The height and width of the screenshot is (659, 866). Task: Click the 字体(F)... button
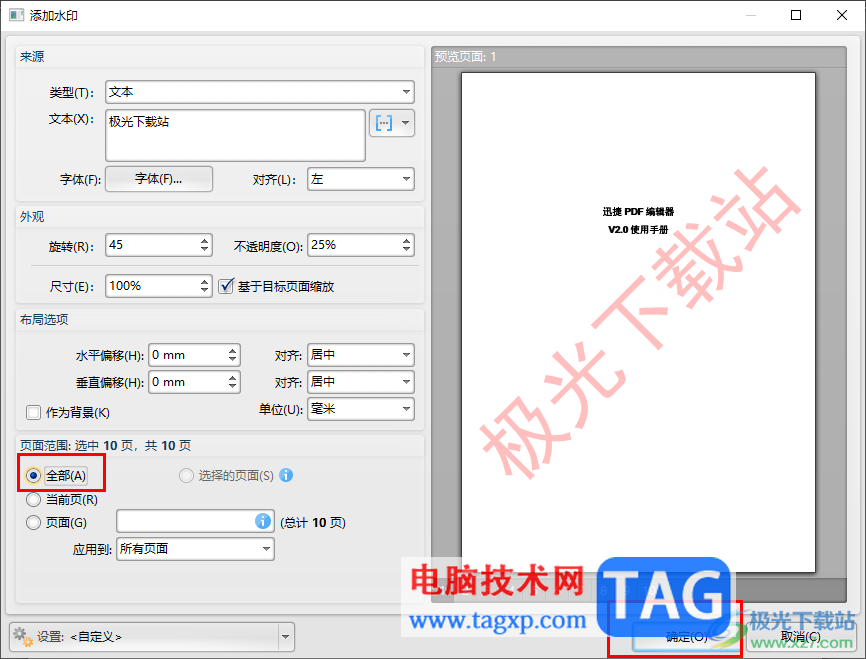(x=159, y=179)
